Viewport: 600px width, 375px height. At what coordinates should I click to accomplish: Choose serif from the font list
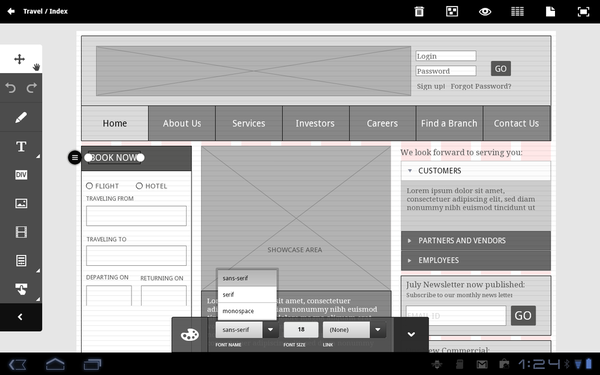247,295
